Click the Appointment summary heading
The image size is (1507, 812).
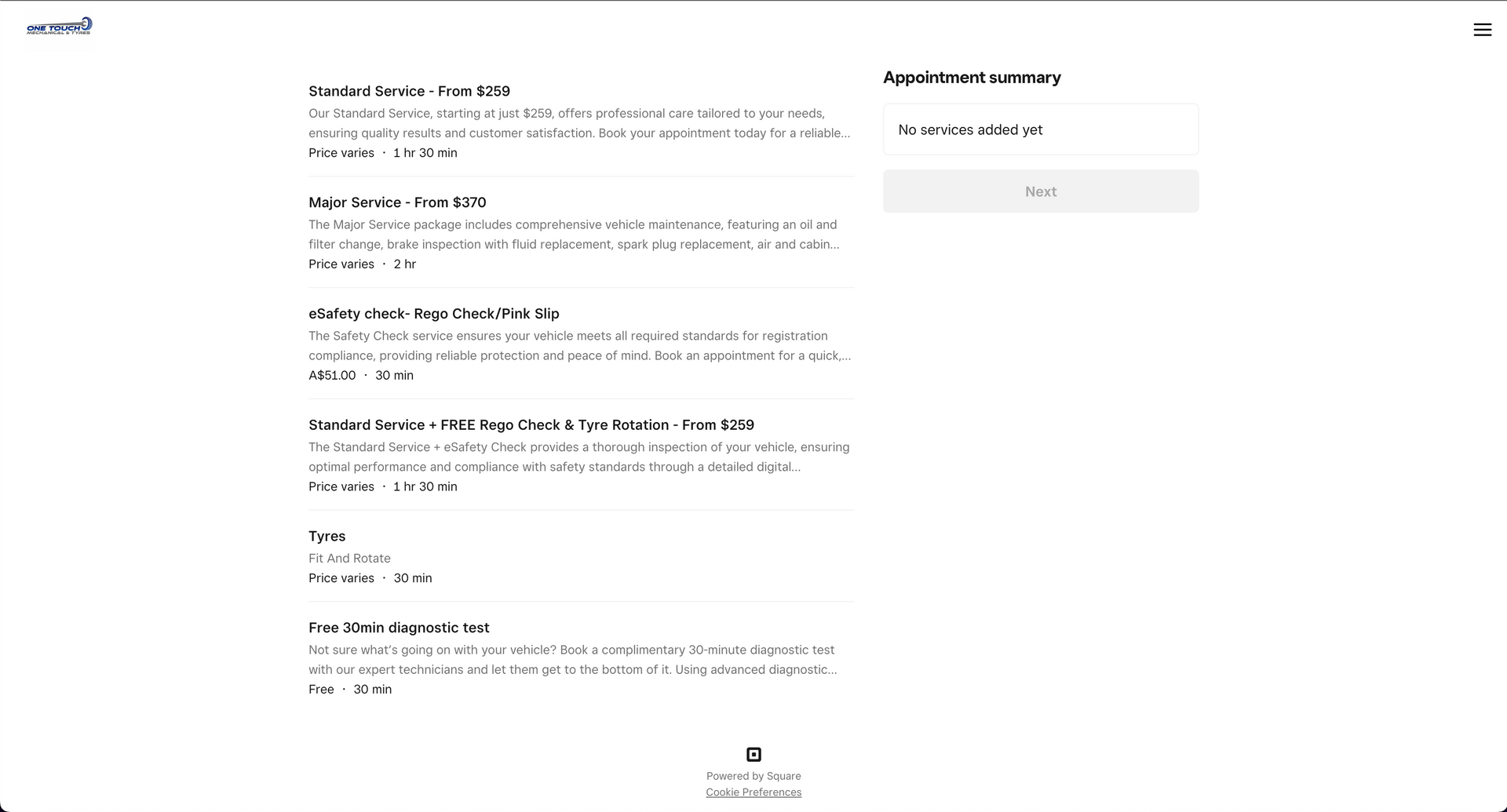click(x=972, y=78)
